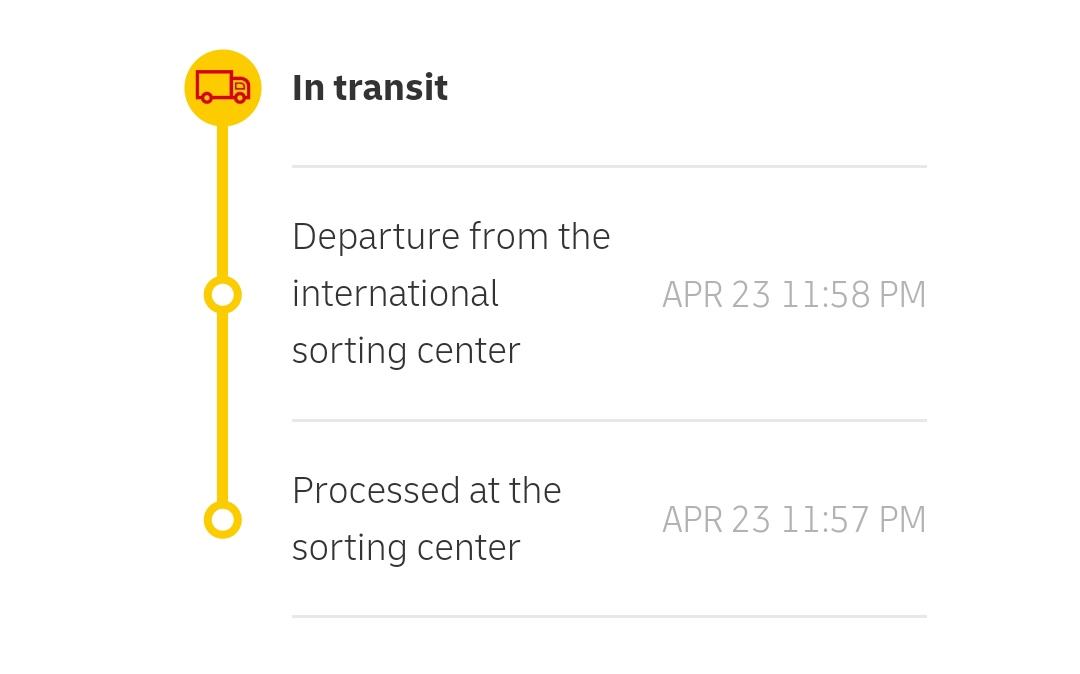Viewport: 1080px width, 674px height.
Task: Select the "In transit" status heading
Action: [370, 88]
